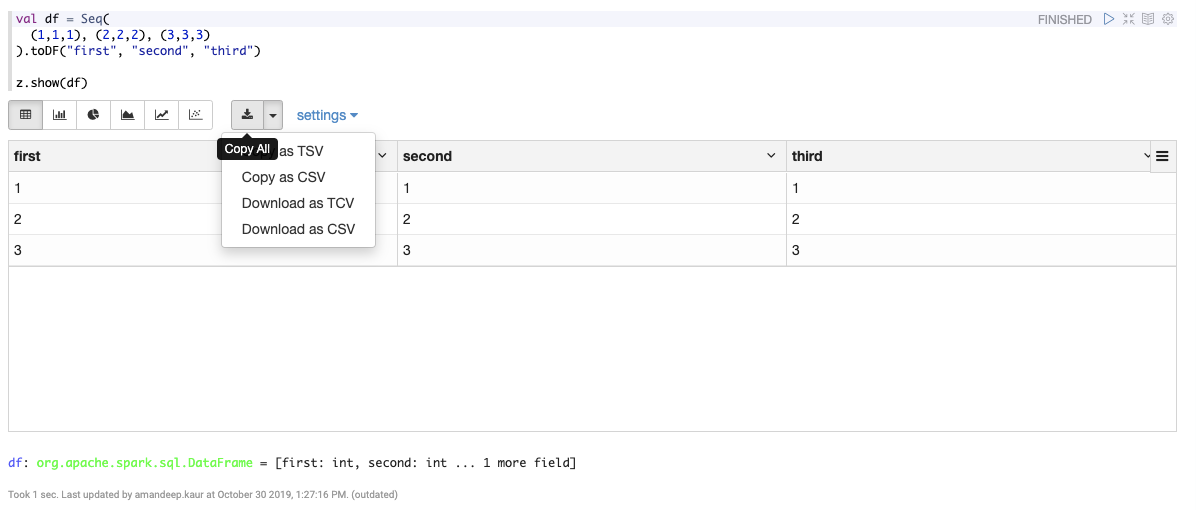Select the bar chart visualization
Image resolution: width=1196 pixels, height=510 pixels.
[59, 115]
